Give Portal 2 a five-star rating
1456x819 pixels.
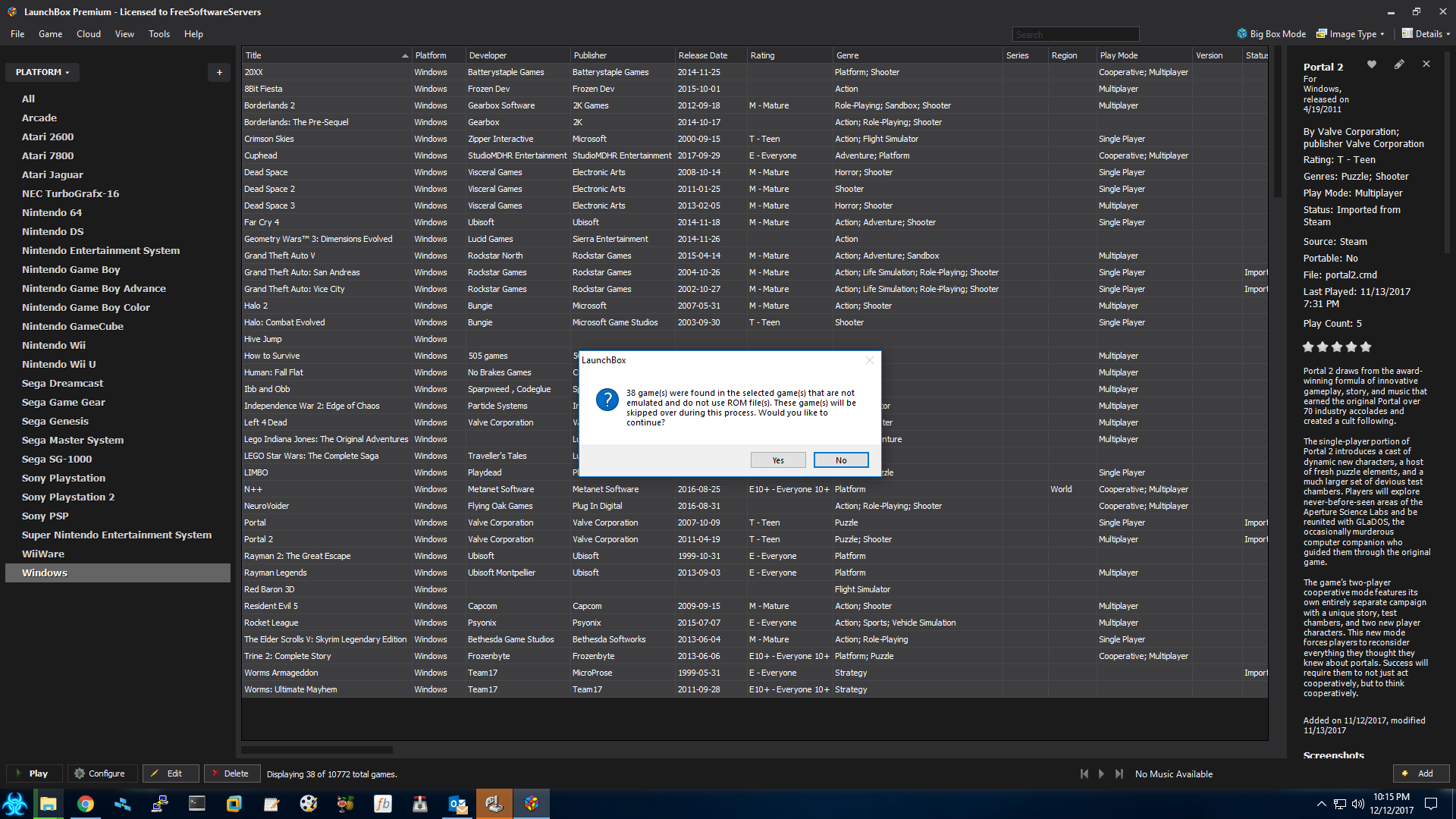pos(1366,347)
